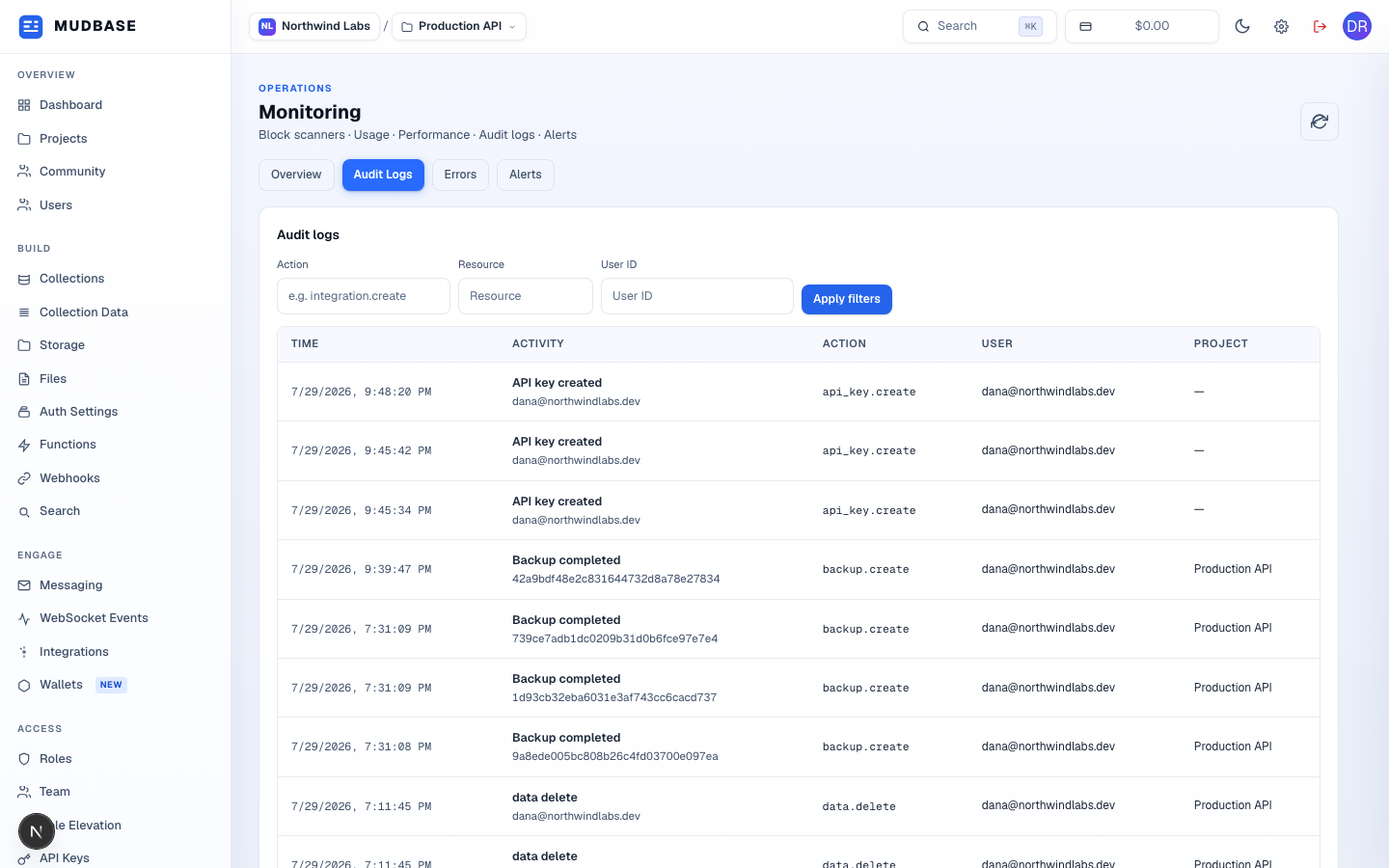Select timestamp 7/29/2026, 7:31:08 PM
Screen dimensions: 1389x868
[361, 746]
